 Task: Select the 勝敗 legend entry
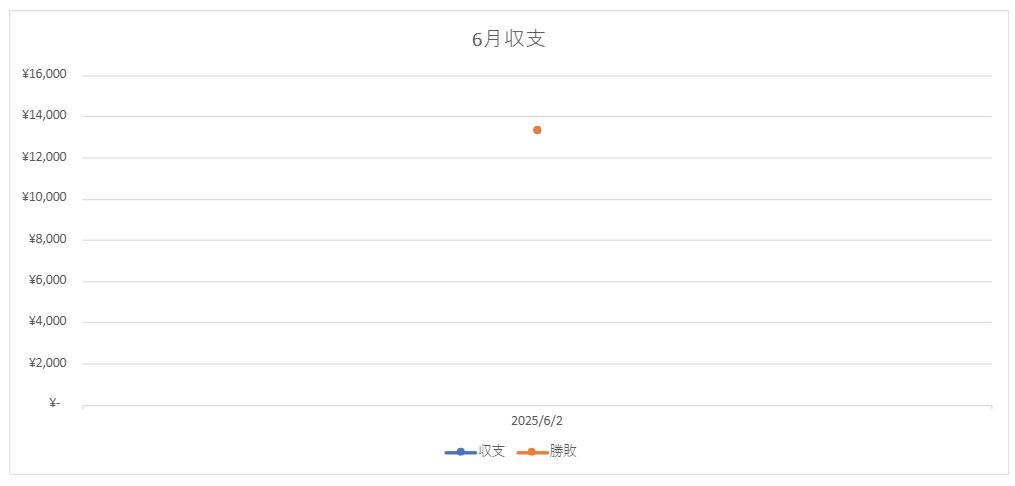pyautogui.click(x=547, y=451)
